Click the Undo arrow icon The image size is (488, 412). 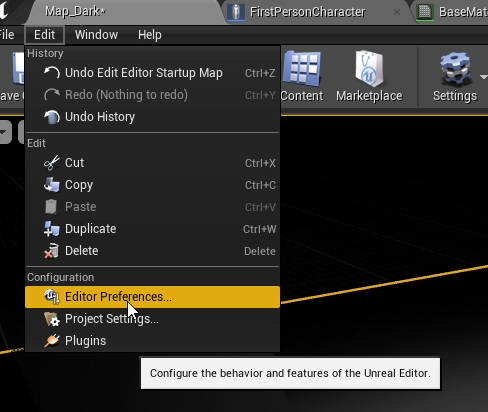(x=52, y=73)
